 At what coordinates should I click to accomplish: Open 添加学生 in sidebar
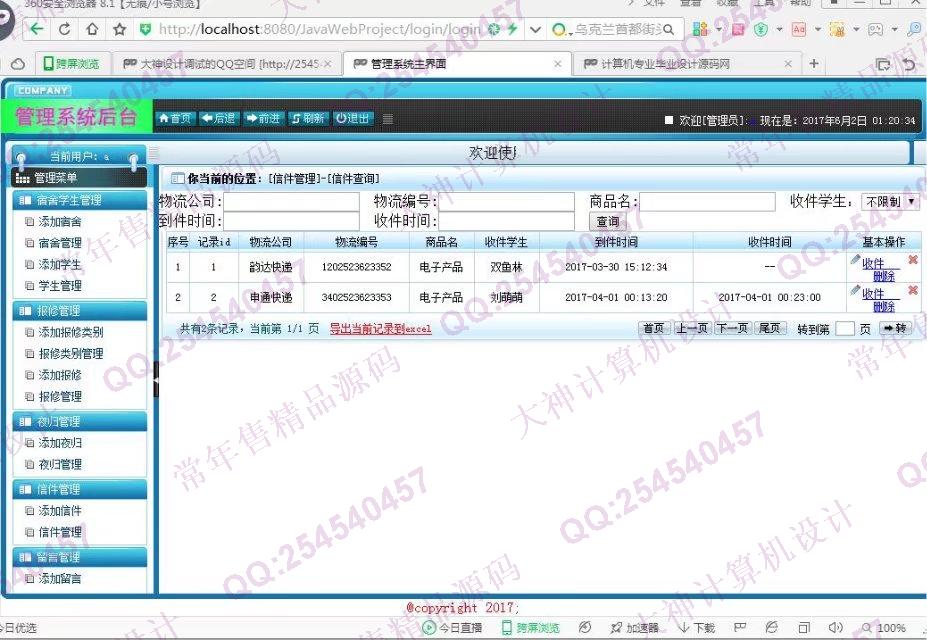pos(60,265)
